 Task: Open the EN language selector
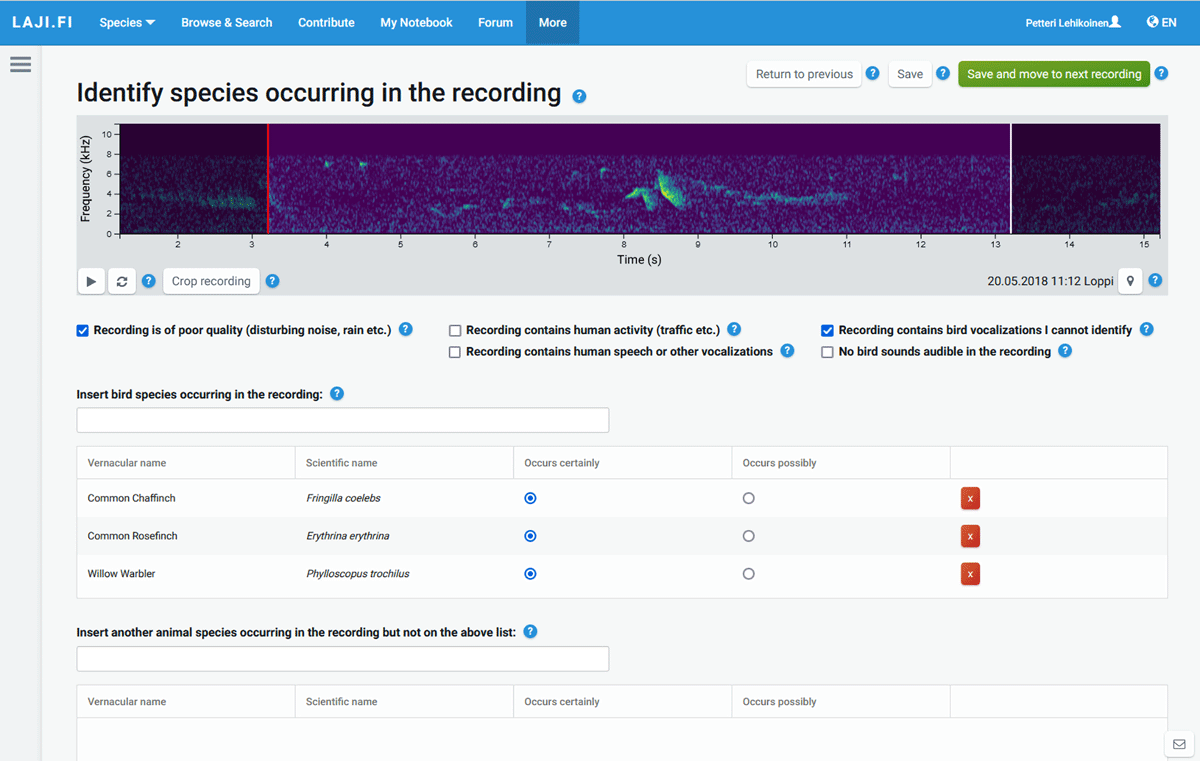[x=1161, y=22]
